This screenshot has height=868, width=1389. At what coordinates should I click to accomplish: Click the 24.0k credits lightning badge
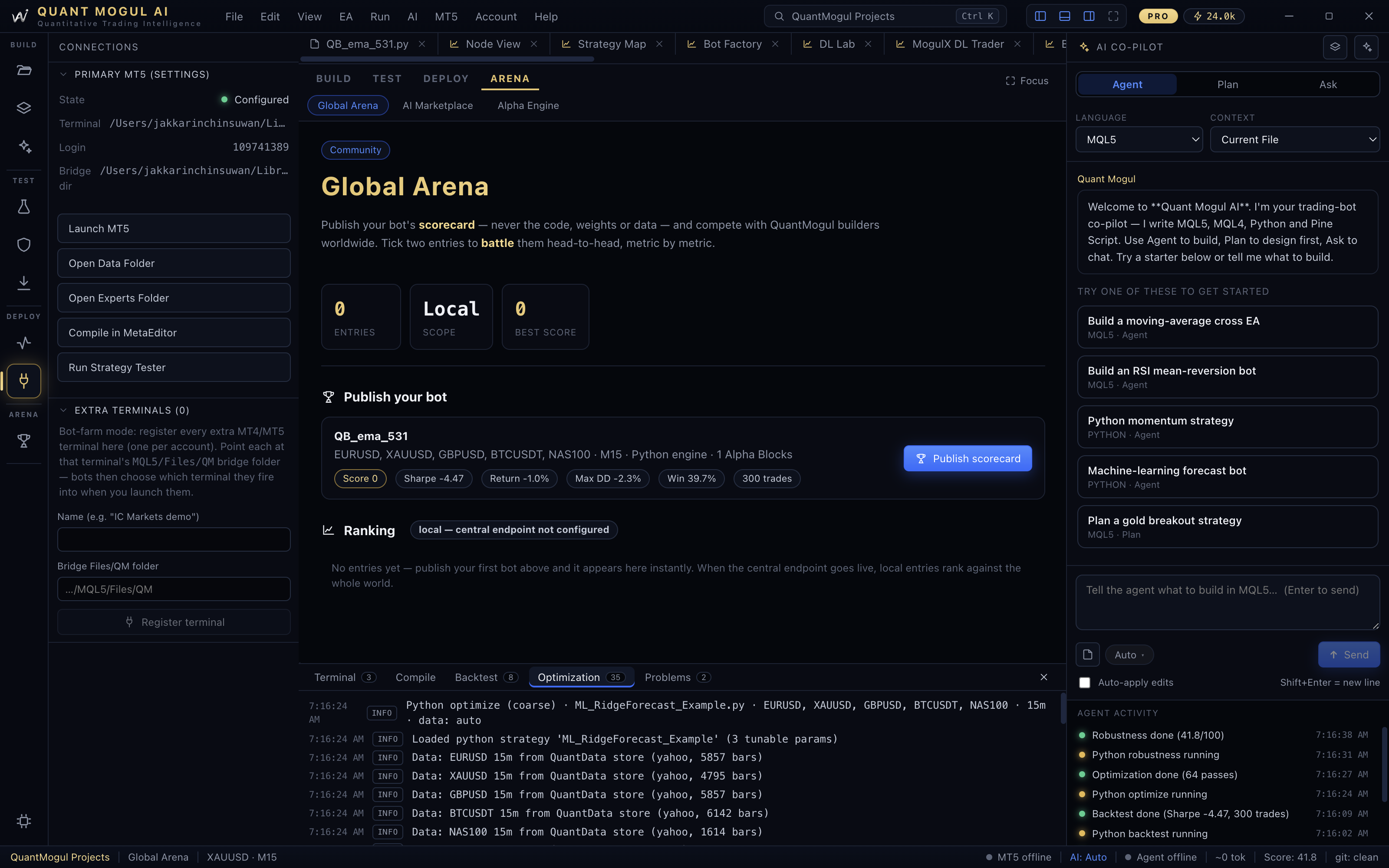point(1214,16)
